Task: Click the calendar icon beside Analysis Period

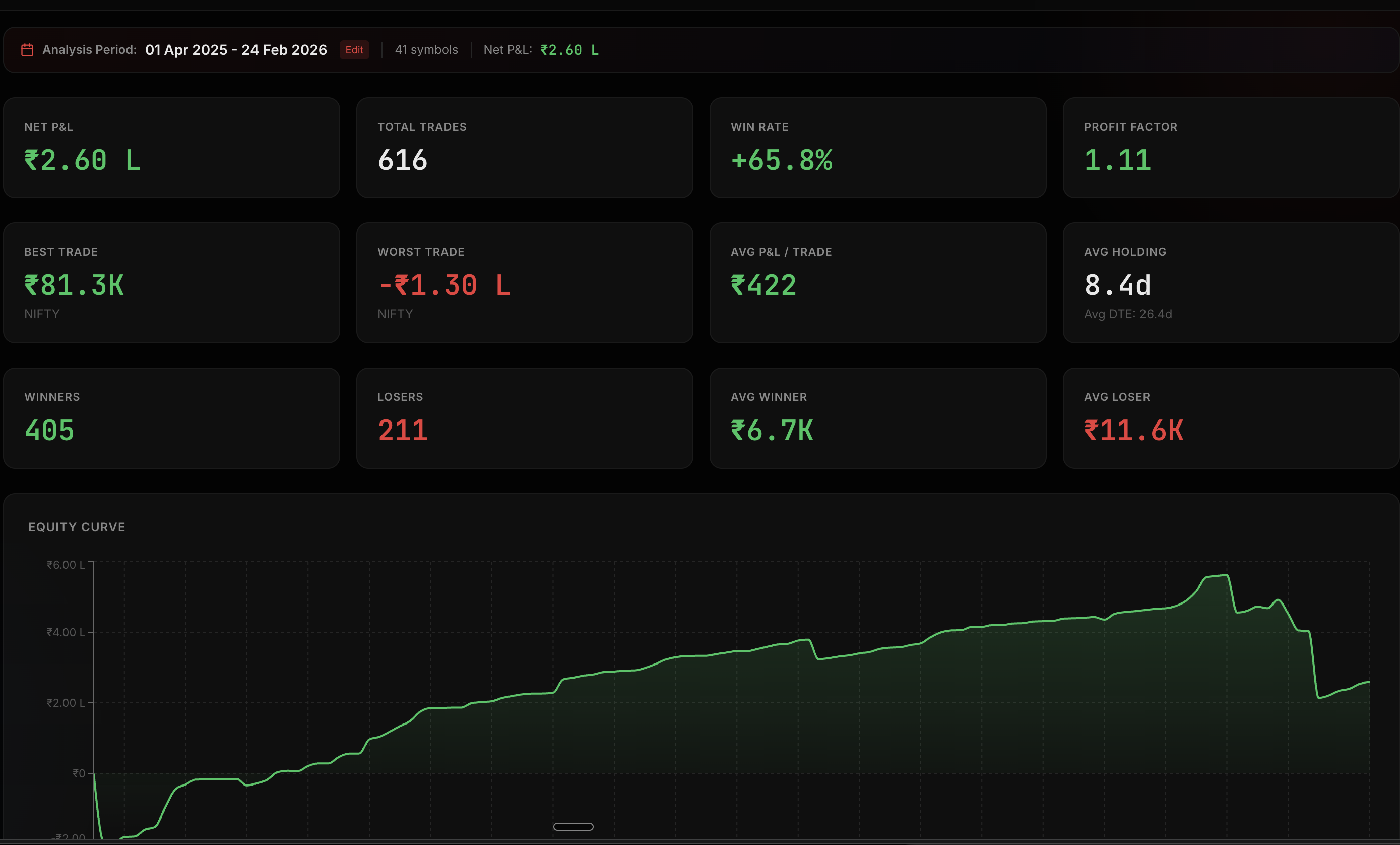Action: pos(27,50)
